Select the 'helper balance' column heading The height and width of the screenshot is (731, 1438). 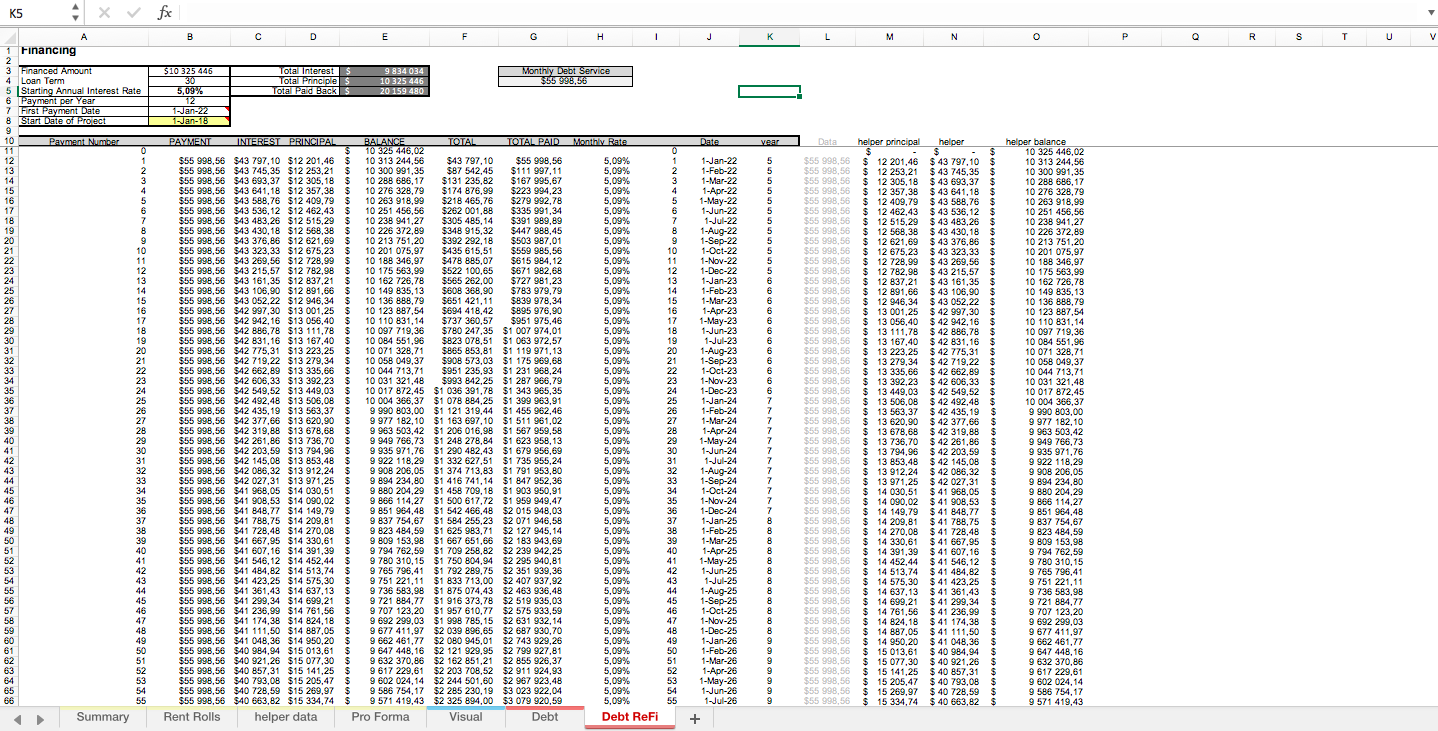1036,142
